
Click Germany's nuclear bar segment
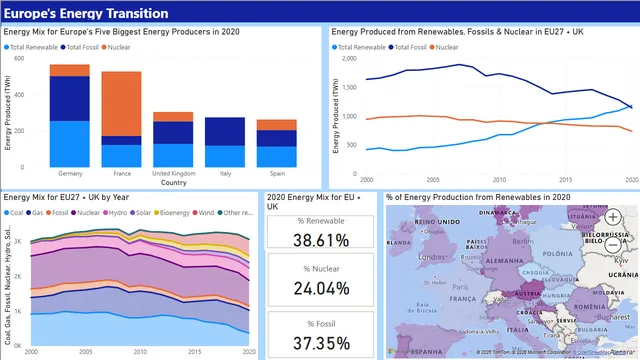click(x=70, y=70)
